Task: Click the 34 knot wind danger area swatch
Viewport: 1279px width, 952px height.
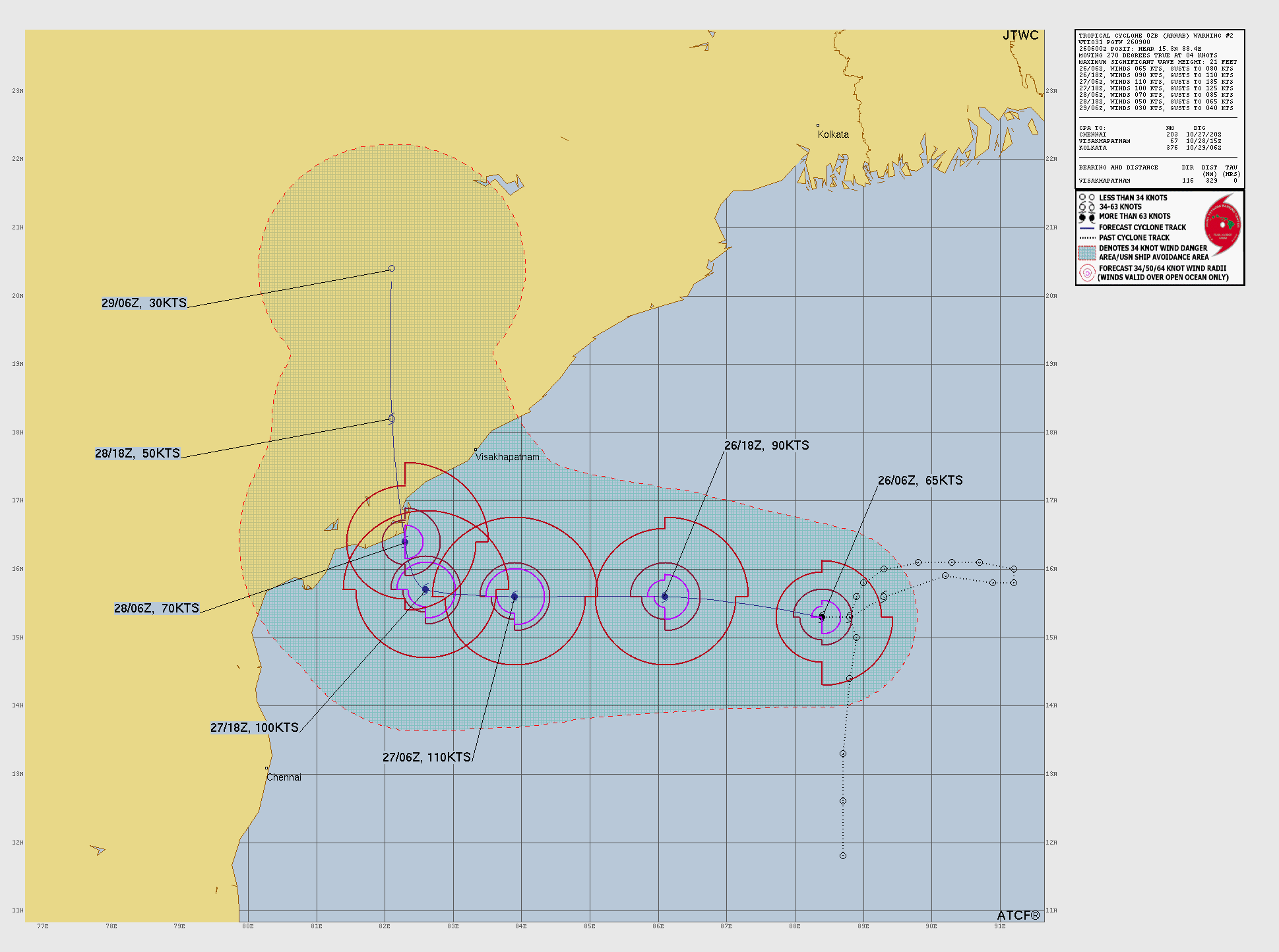Action: coord(1087,253)
